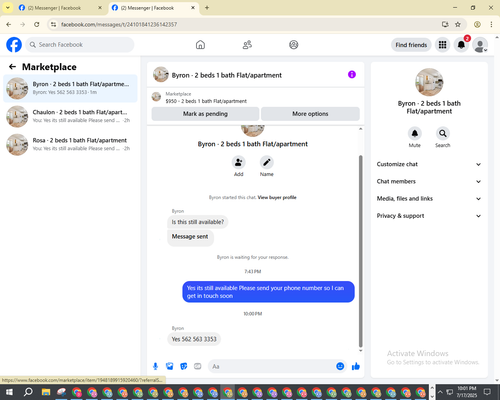Open Windows taskbar search

(28, 392)
